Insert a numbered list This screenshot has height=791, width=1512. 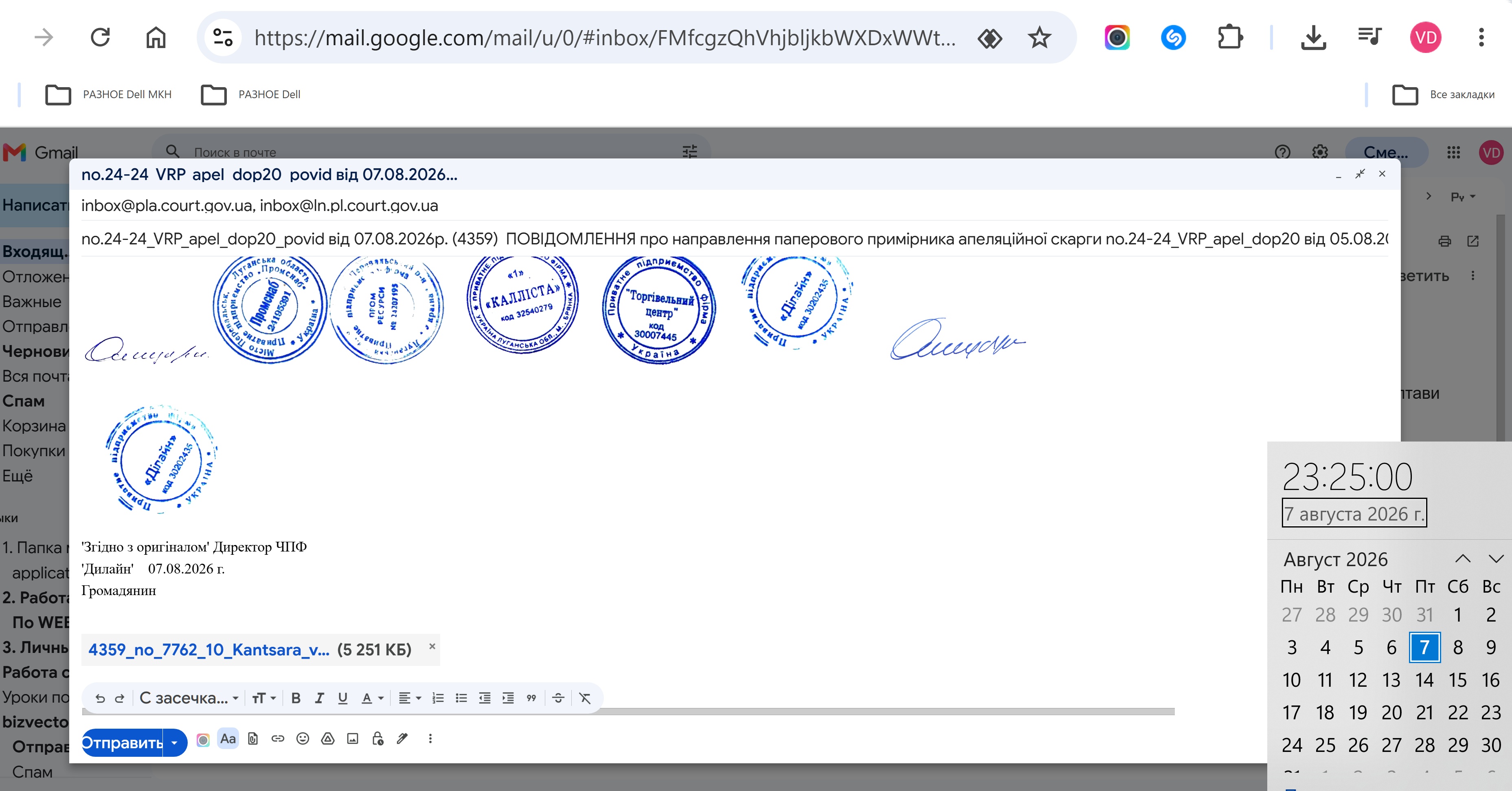point(438,698)
